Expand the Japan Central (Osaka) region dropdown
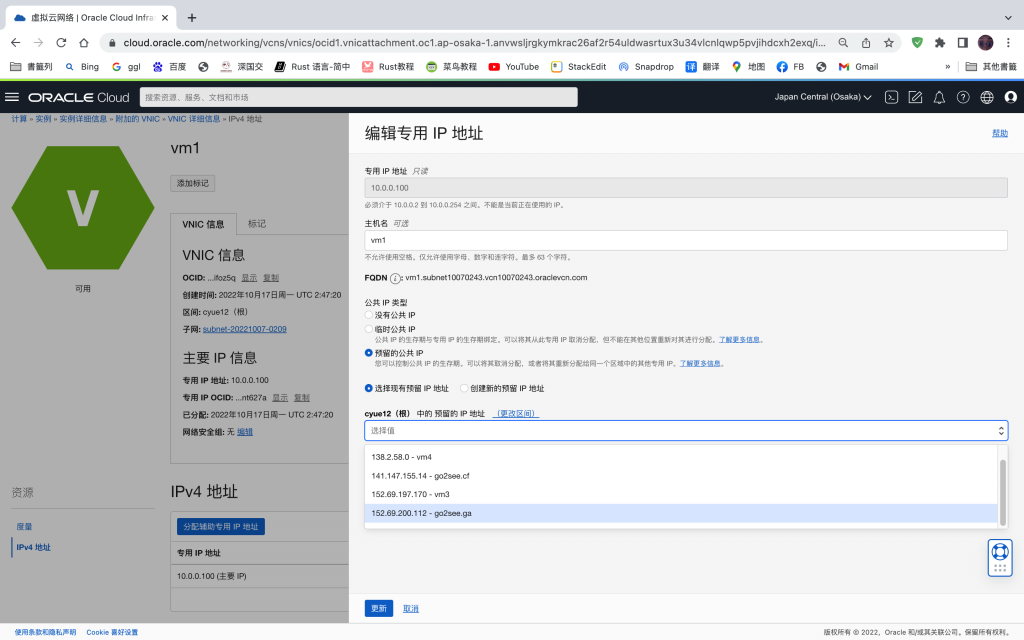The height and width of the screenshot is (640, 1024). pyautogui.click(x=823, y=97)
